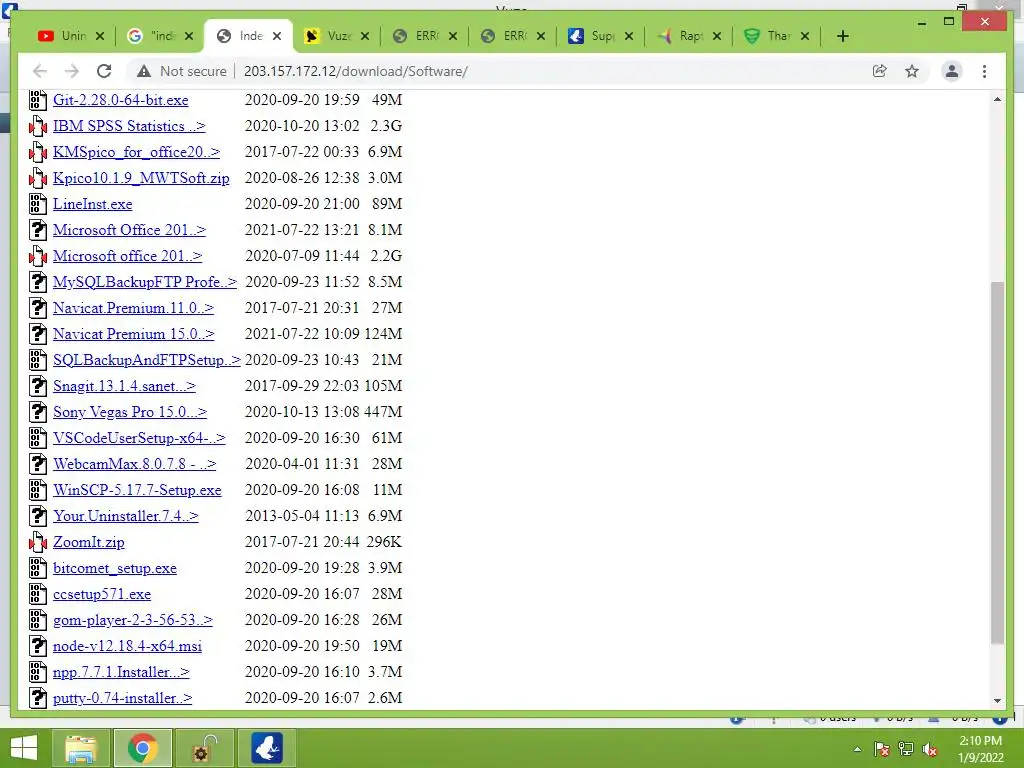Screen dimensions: 1024x768
Task: Download ccsetup571.exe link
Action: point(102,594)
